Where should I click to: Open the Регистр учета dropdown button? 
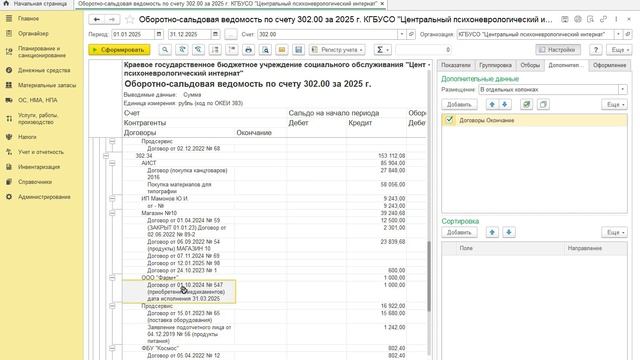coord(337,50)
